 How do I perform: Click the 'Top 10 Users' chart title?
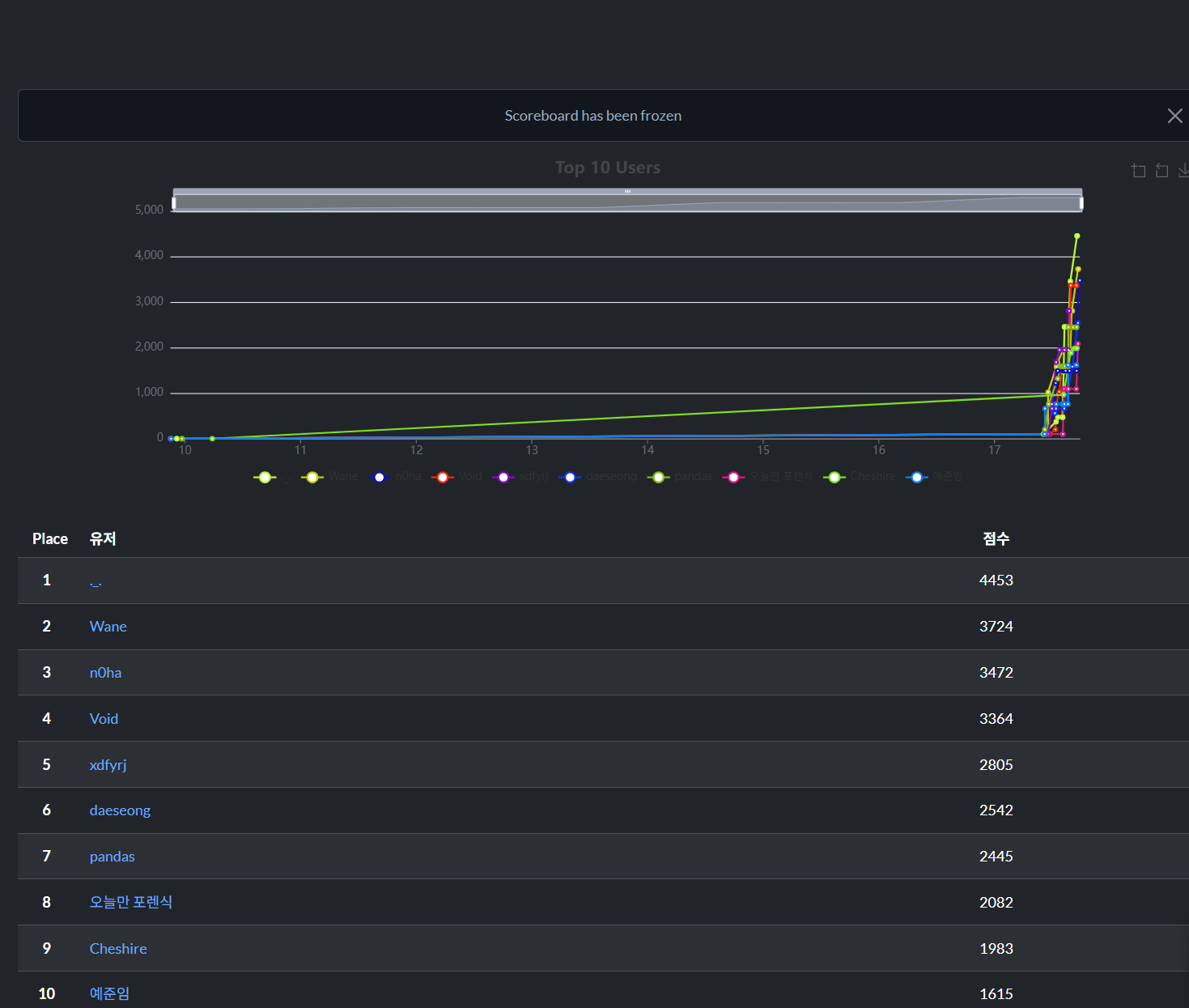(608, 168)
